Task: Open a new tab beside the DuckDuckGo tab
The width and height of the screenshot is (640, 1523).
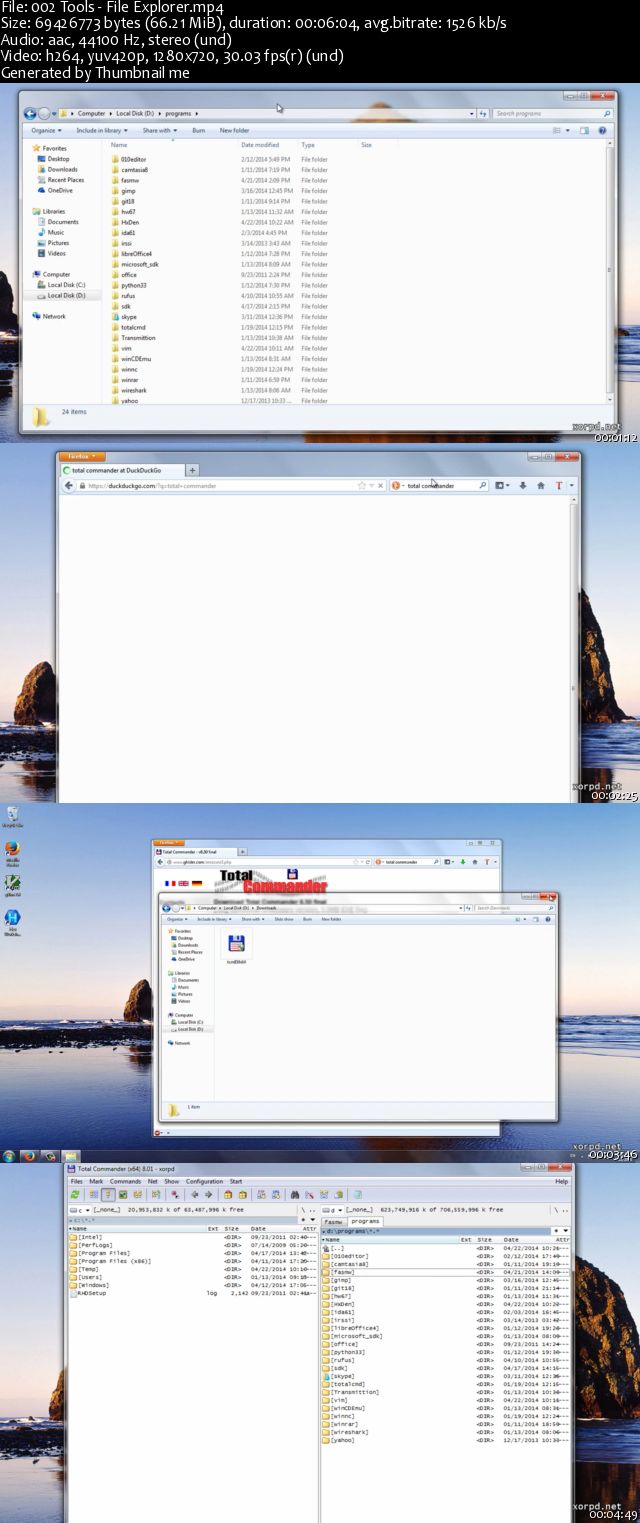Action: 193,469
